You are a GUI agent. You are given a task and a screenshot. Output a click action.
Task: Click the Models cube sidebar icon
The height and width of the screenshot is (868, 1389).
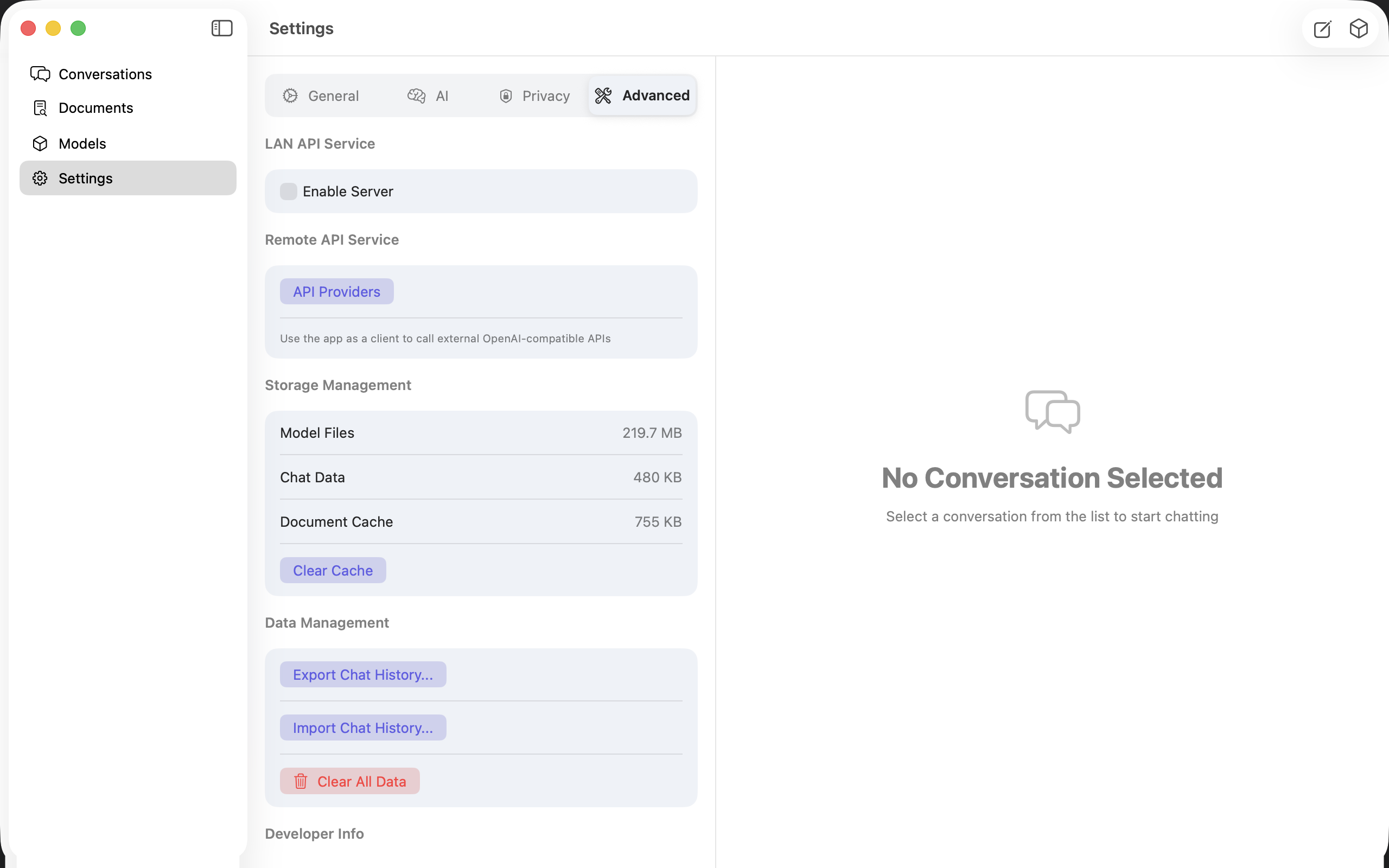(x=40, y=144)
